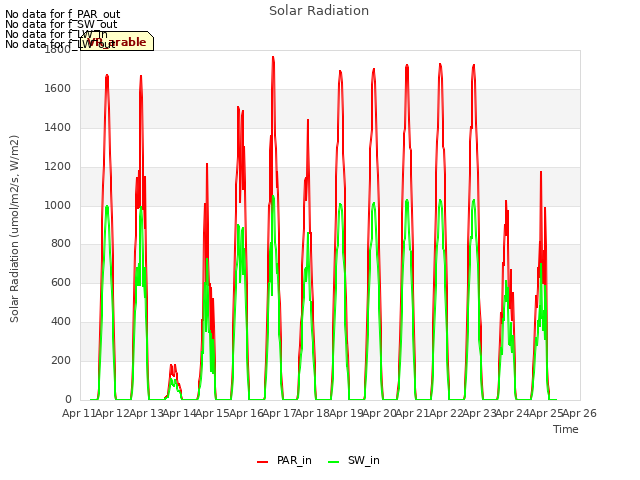Click the Solar Radiation y-axis label
Viewport: 640px width, 480px height.
pyautogui.click(x=14, y=229)
